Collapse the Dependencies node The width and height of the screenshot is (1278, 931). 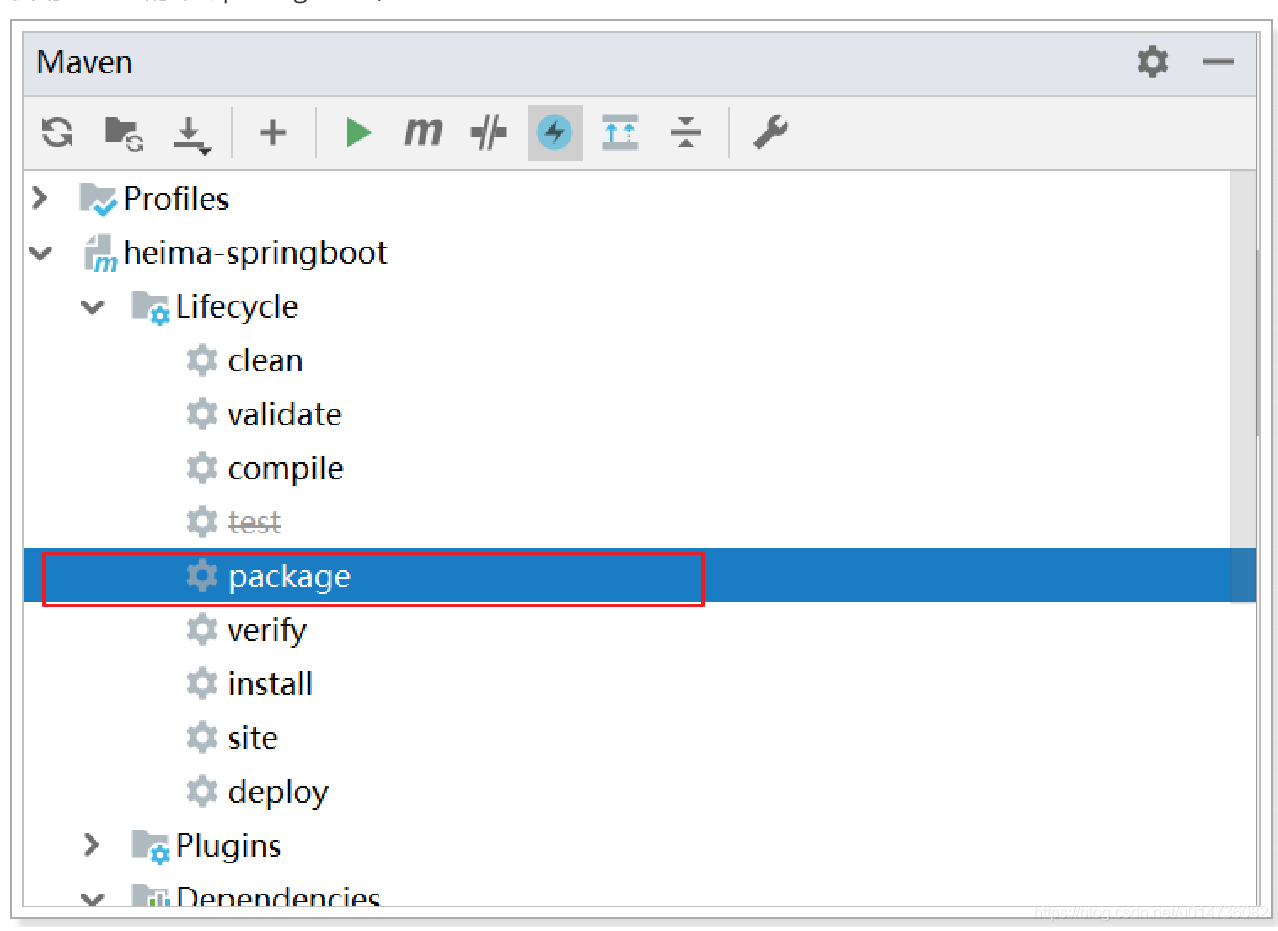(x=93, y=899)
